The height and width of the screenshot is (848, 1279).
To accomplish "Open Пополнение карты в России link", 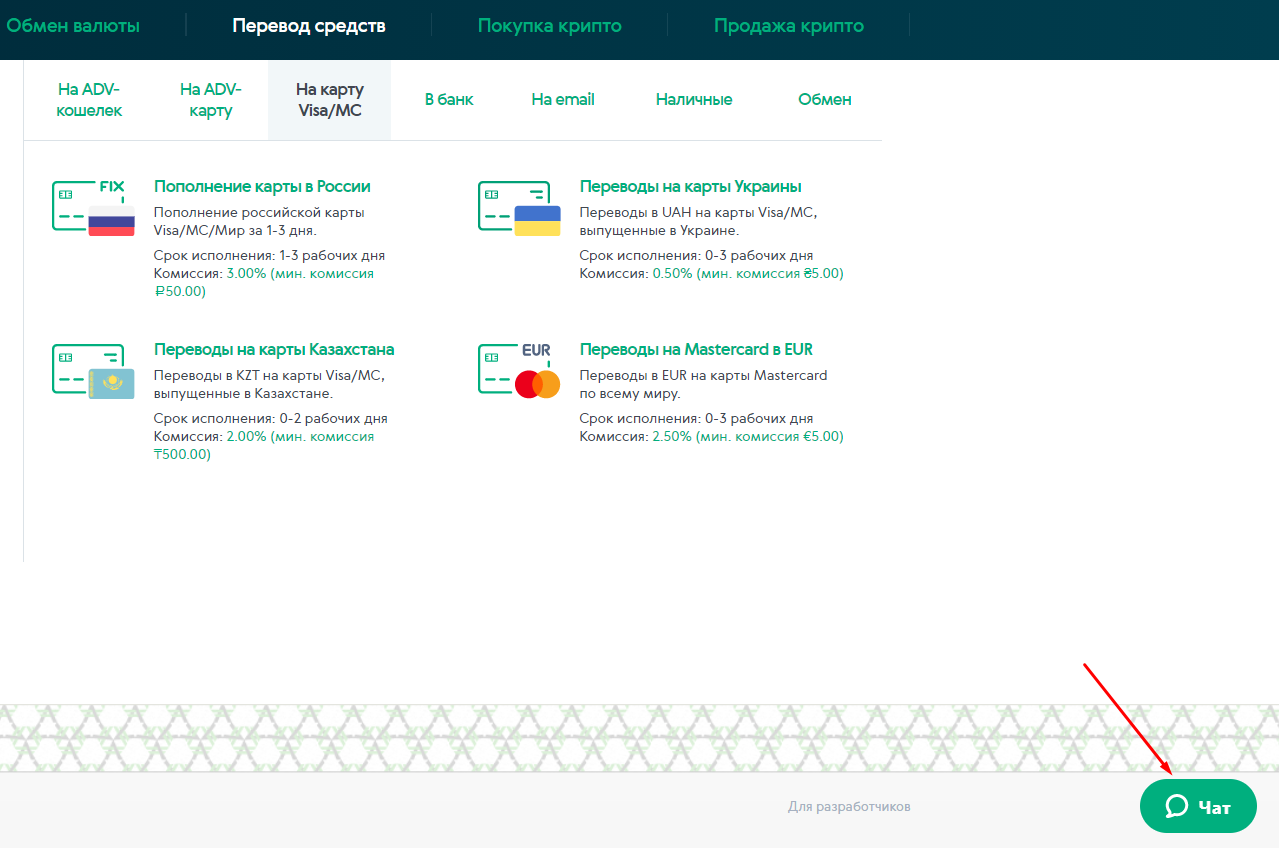I will (262, 186).
